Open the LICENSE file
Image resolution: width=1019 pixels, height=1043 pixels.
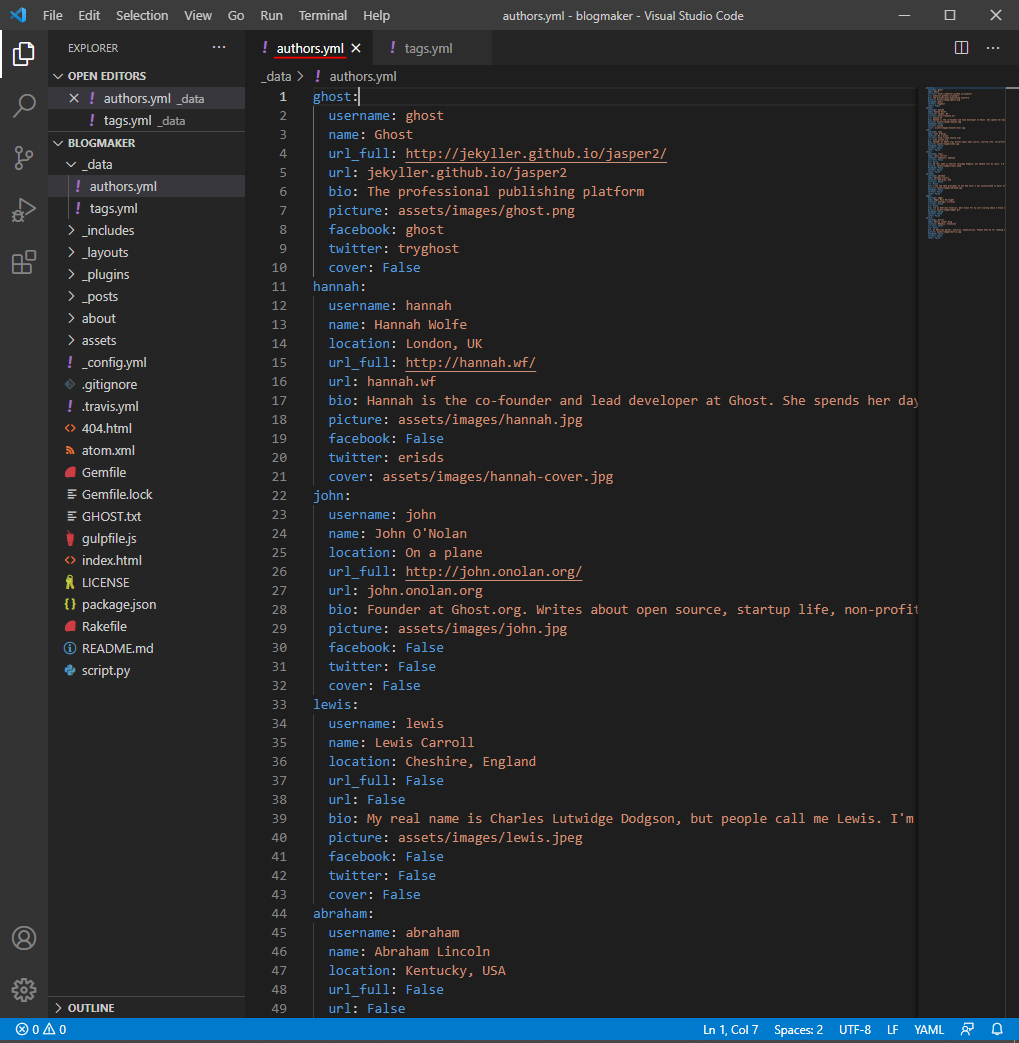click(x=146, y=582)
